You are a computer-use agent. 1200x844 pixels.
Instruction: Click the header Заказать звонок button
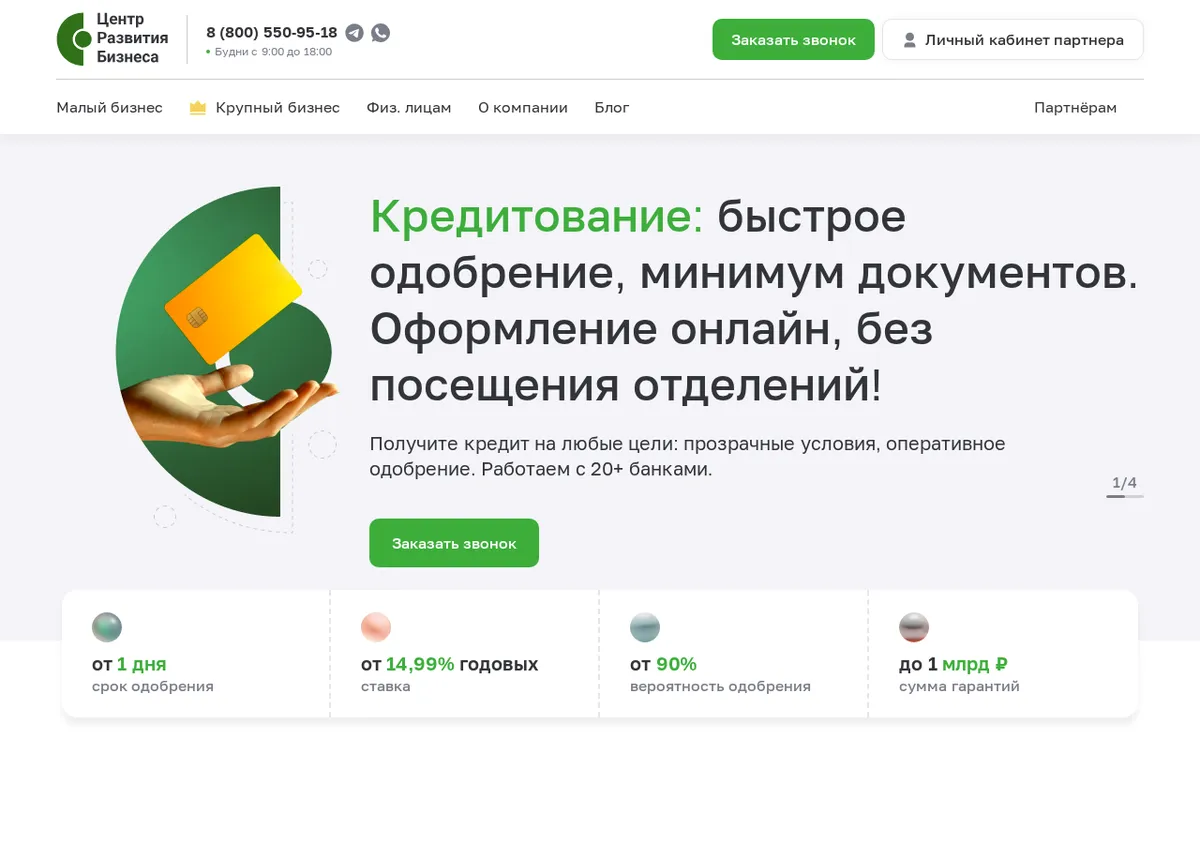pyautogui.click(x=793, y=40)
